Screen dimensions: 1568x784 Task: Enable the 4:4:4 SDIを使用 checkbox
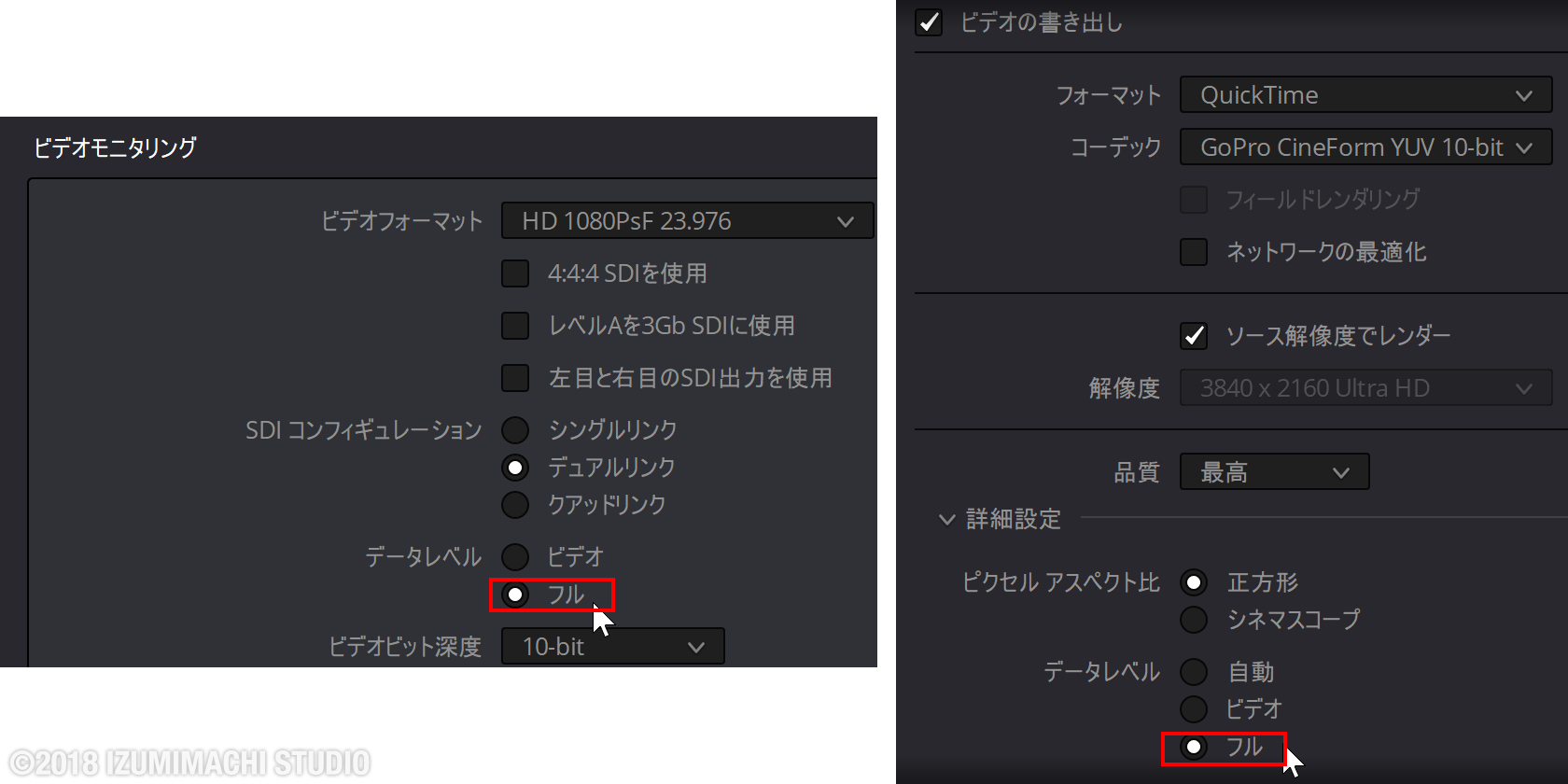tap(515, 273)
